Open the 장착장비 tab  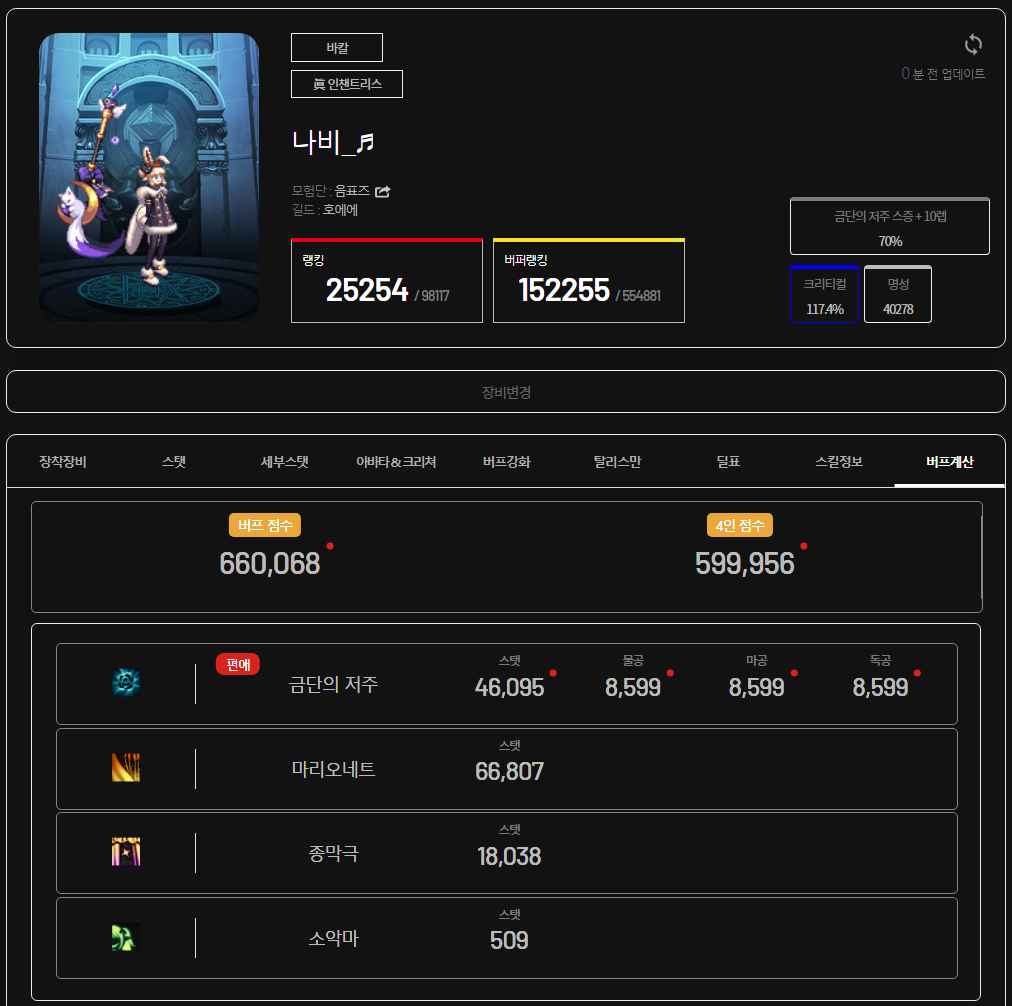[63, 461]
